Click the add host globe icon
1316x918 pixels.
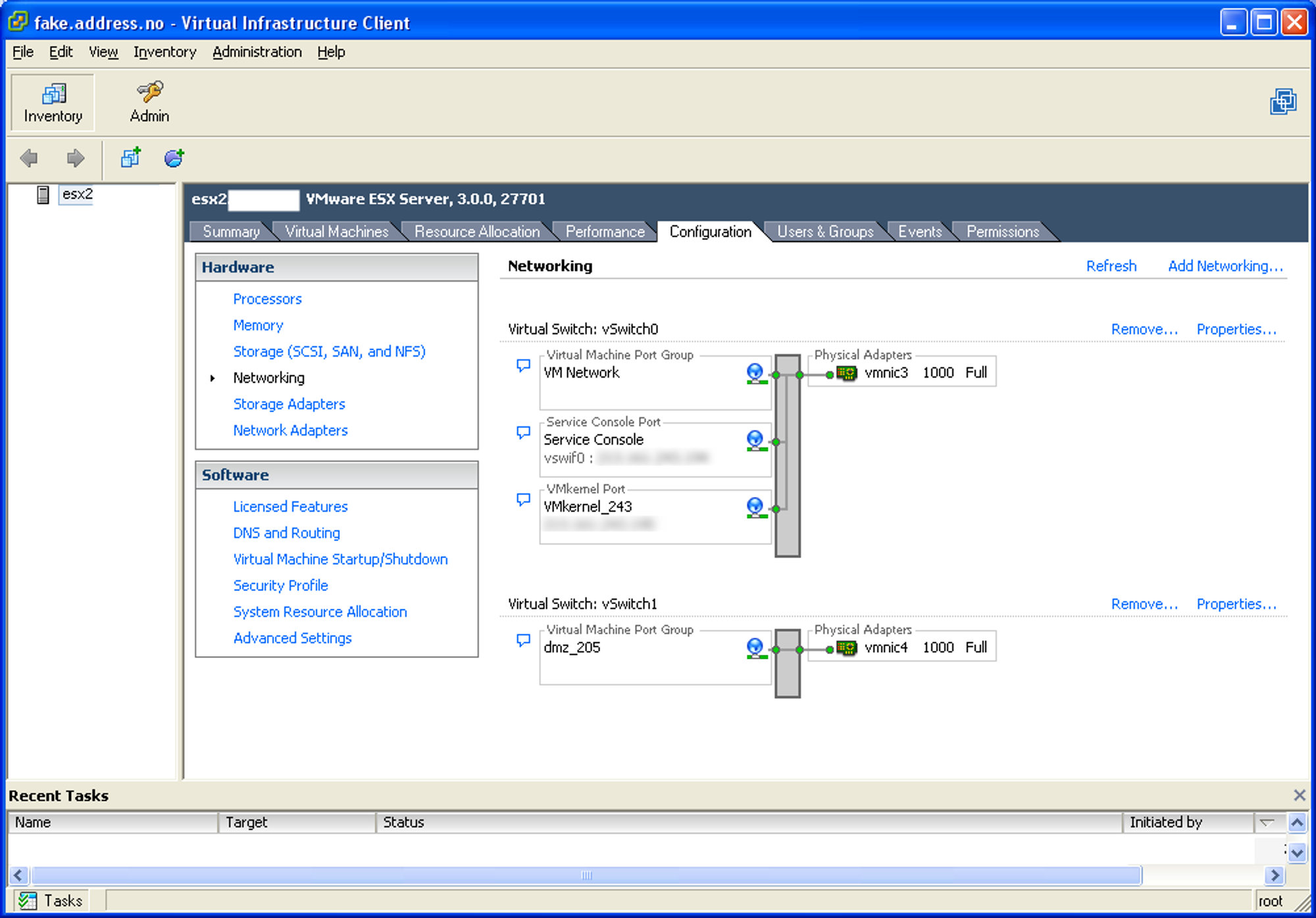coord(174,157)
